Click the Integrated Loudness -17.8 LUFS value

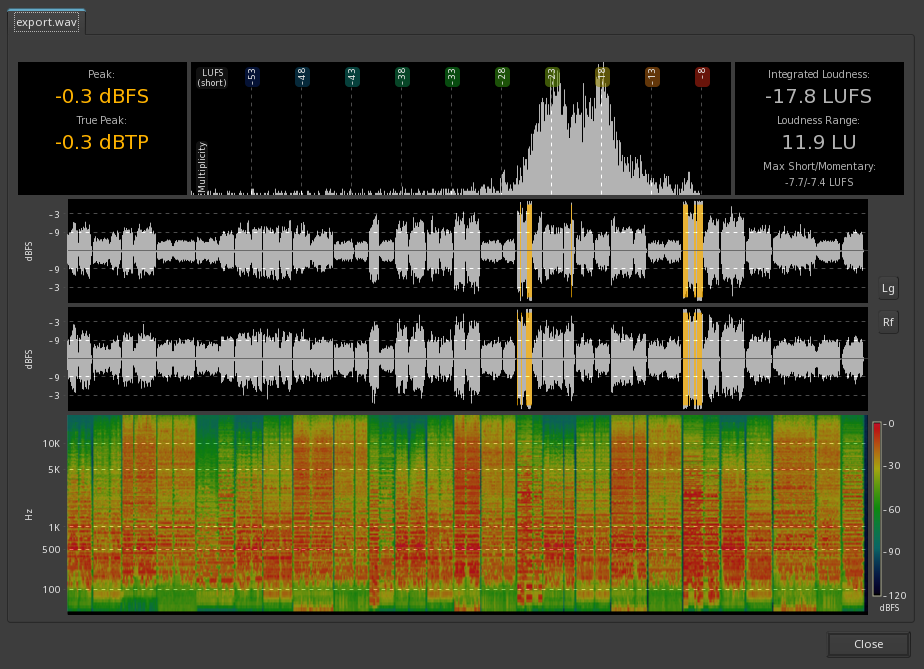(x=818, y=97)
